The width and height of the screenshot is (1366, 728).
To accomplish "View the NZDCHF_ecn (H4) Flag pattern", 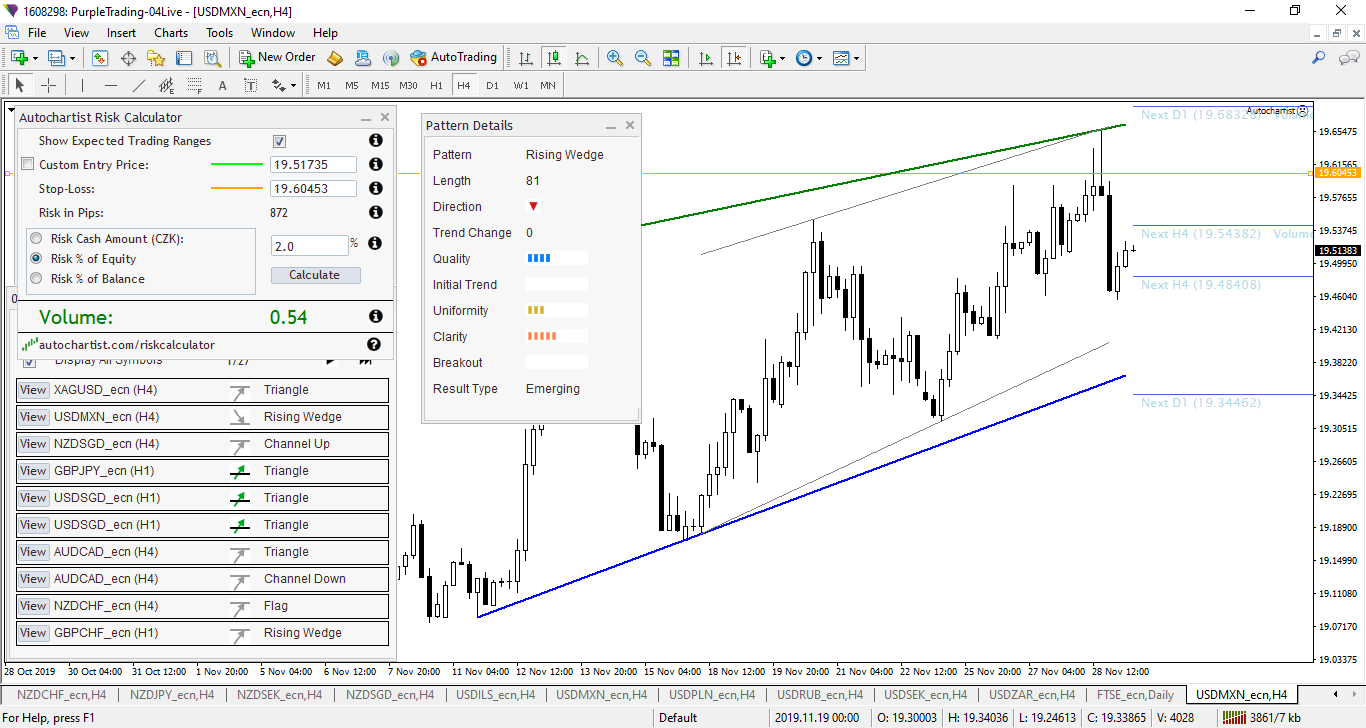I will coord(33,606).
